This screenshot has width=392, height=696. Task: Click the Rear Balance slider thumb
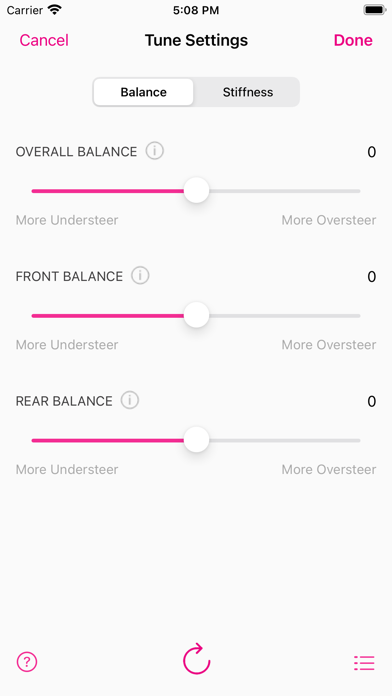point(196,440)
